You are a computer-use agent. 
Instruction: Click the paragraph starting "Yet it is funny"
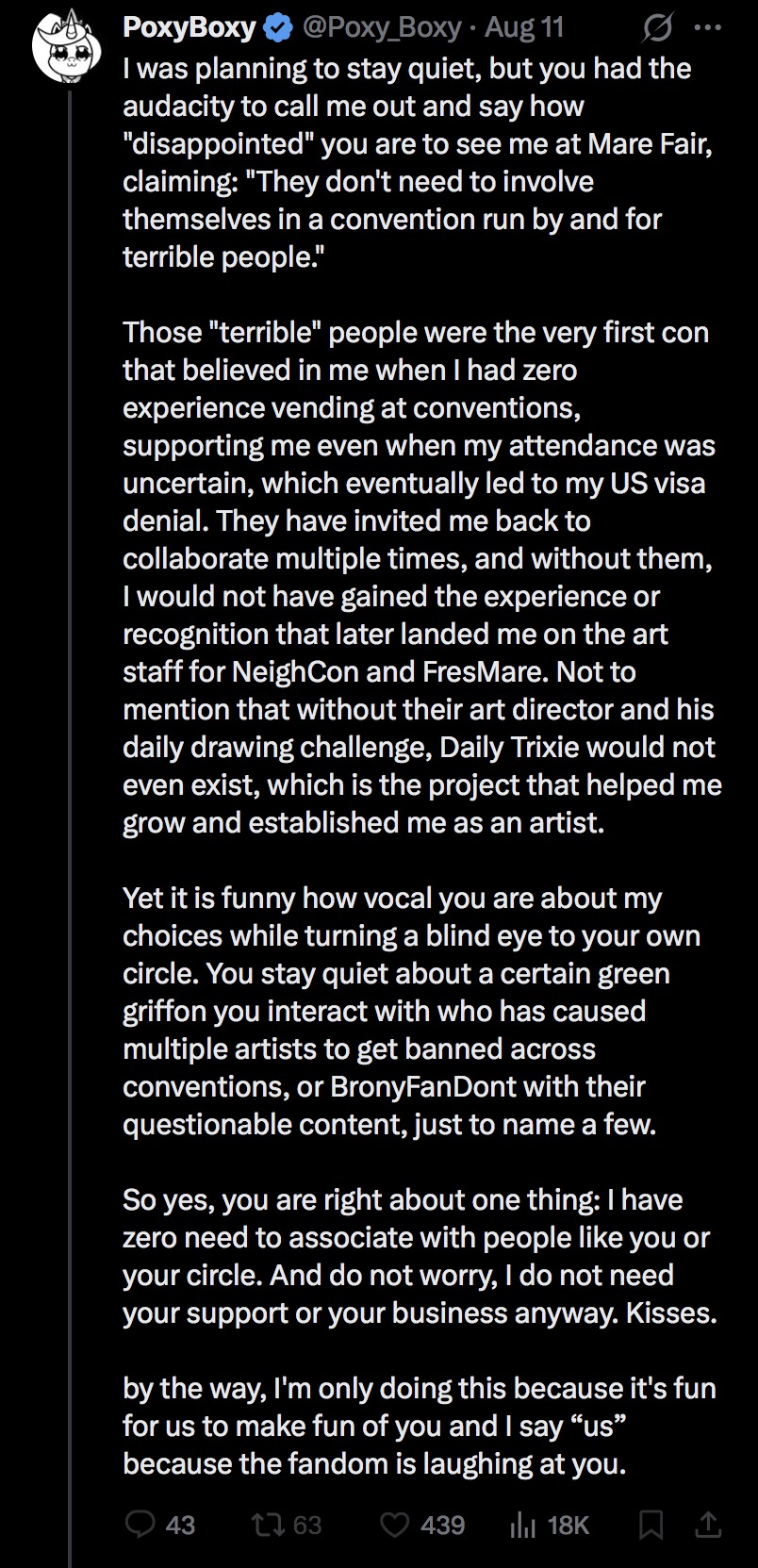tap(412, 1011)
